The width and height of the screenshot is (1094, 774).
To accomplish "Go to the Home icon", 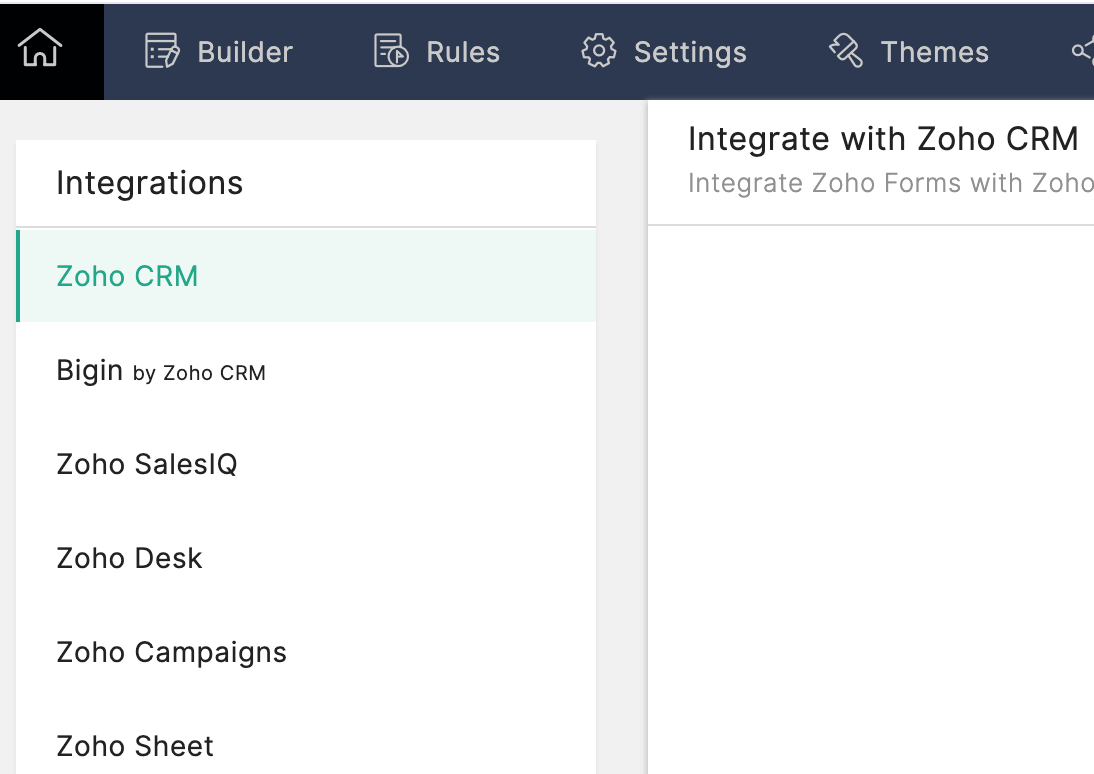I will click(40, 48).
